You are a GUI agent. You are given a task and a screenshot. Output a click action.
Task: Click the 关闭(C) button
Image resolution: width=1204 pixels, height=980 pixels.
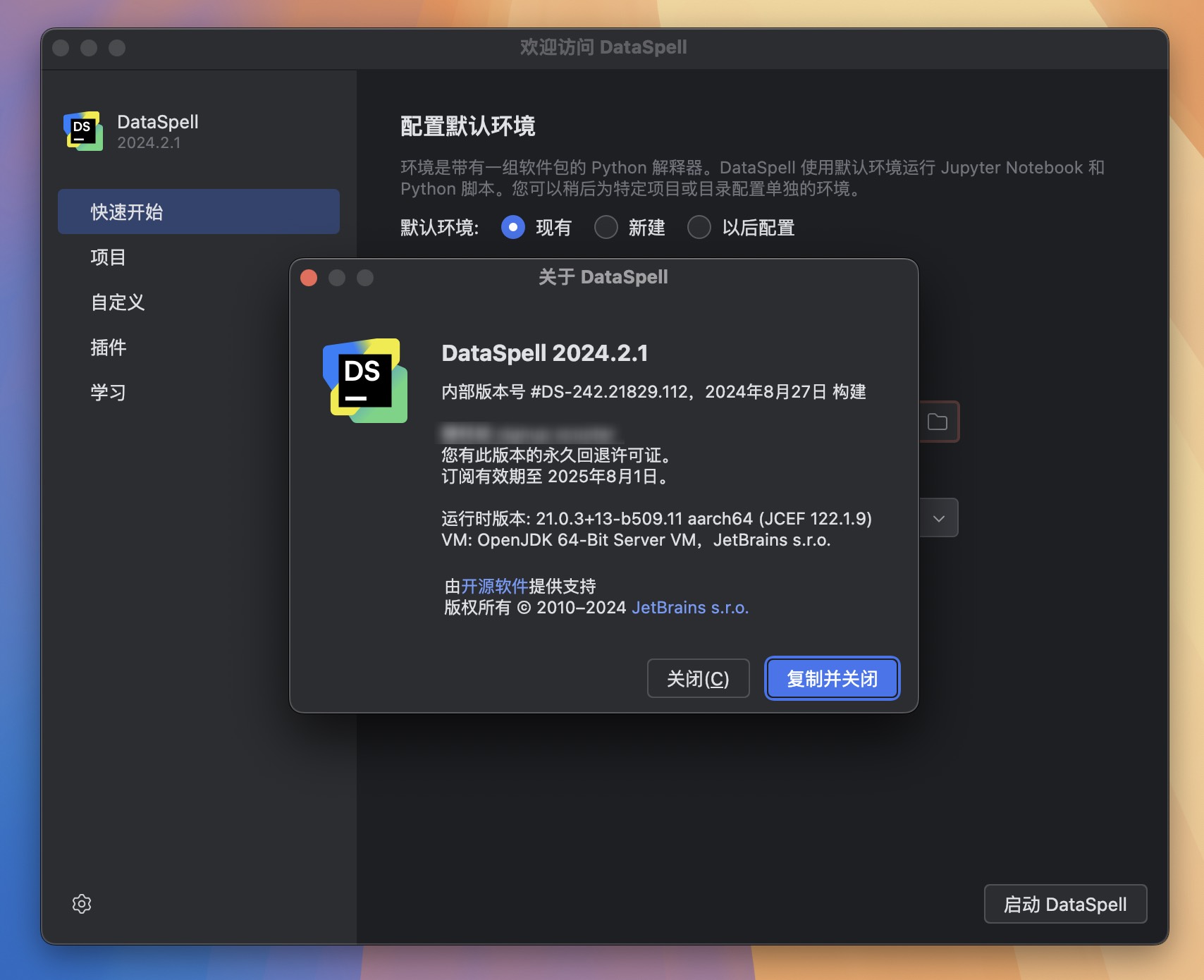(698, 678)
